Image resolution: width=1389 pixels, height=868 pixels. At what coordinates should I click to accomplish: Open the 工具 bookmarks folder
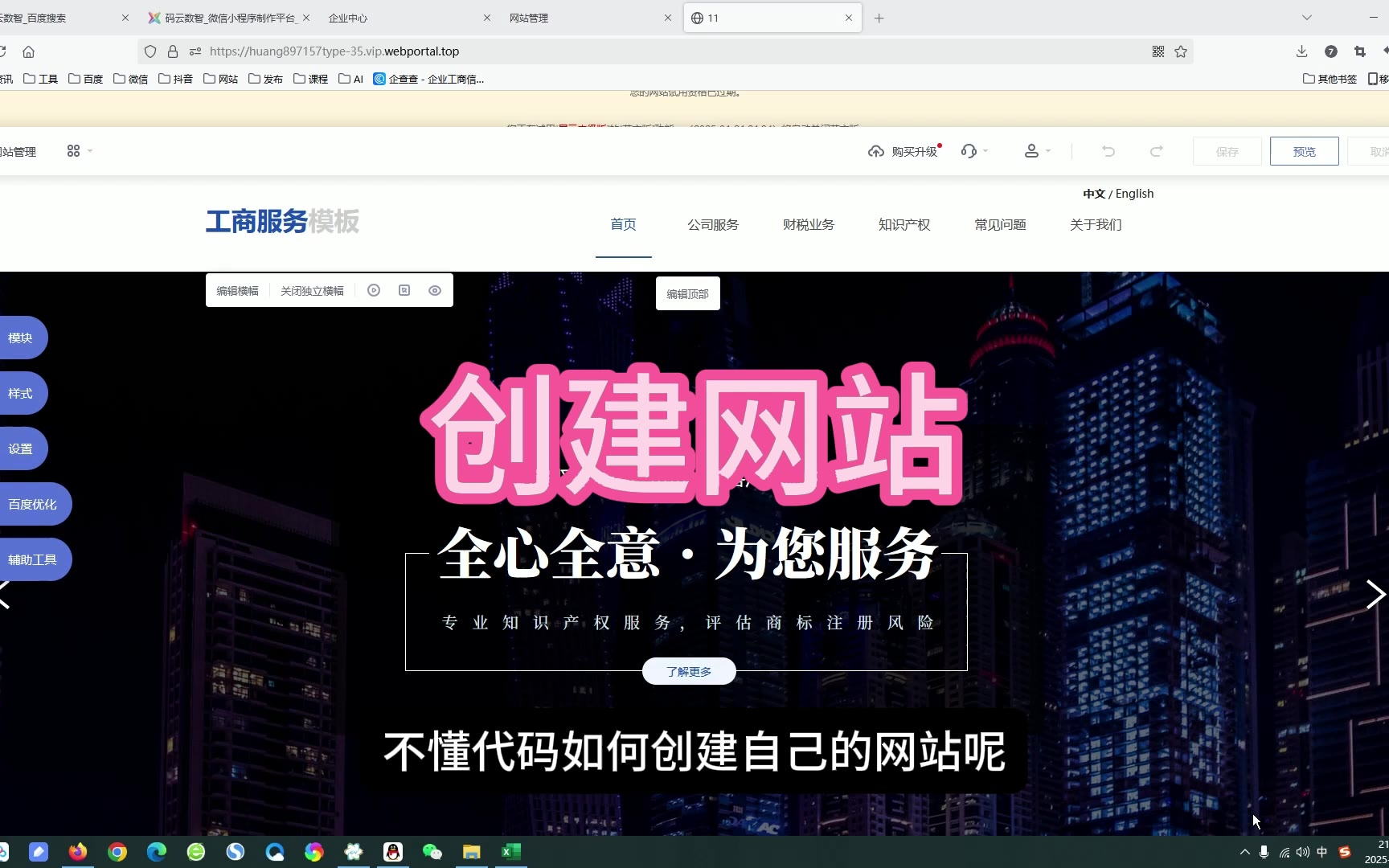(x=41, y=79)
